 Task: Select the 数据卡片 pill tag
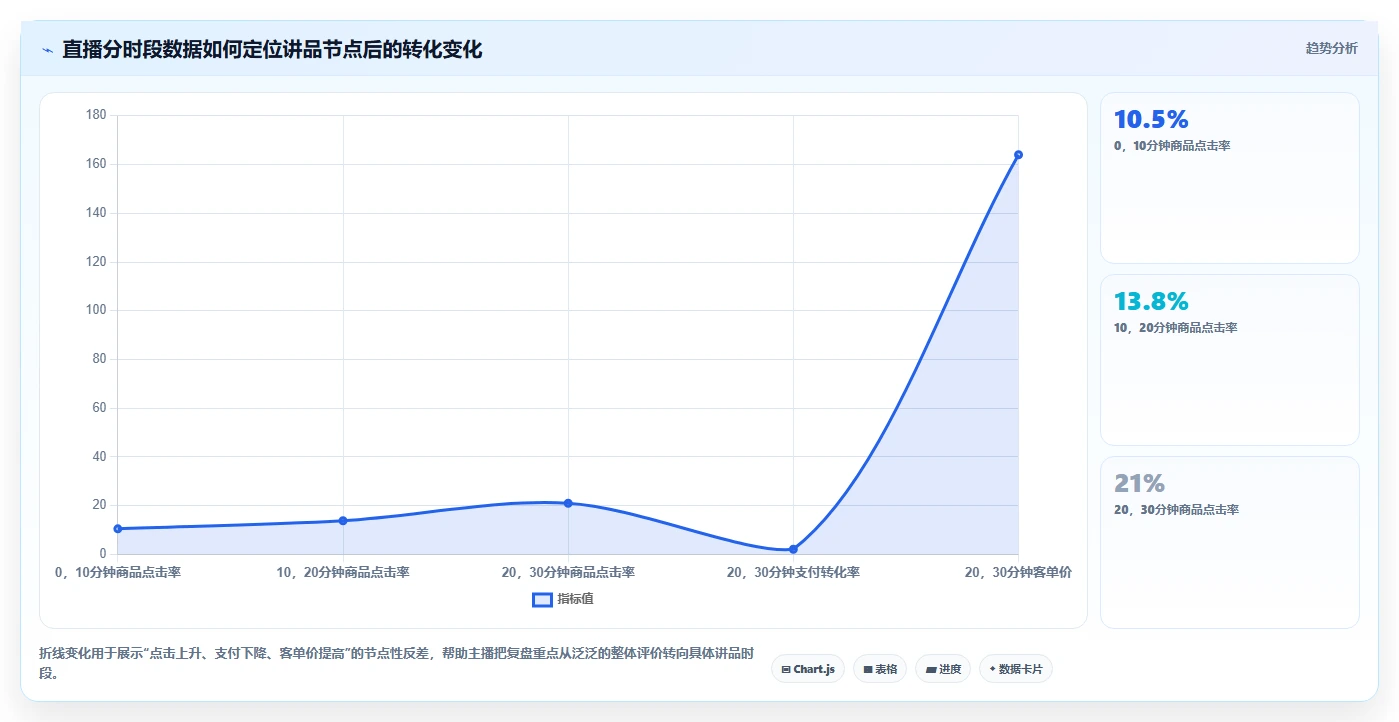(1016, 669)
